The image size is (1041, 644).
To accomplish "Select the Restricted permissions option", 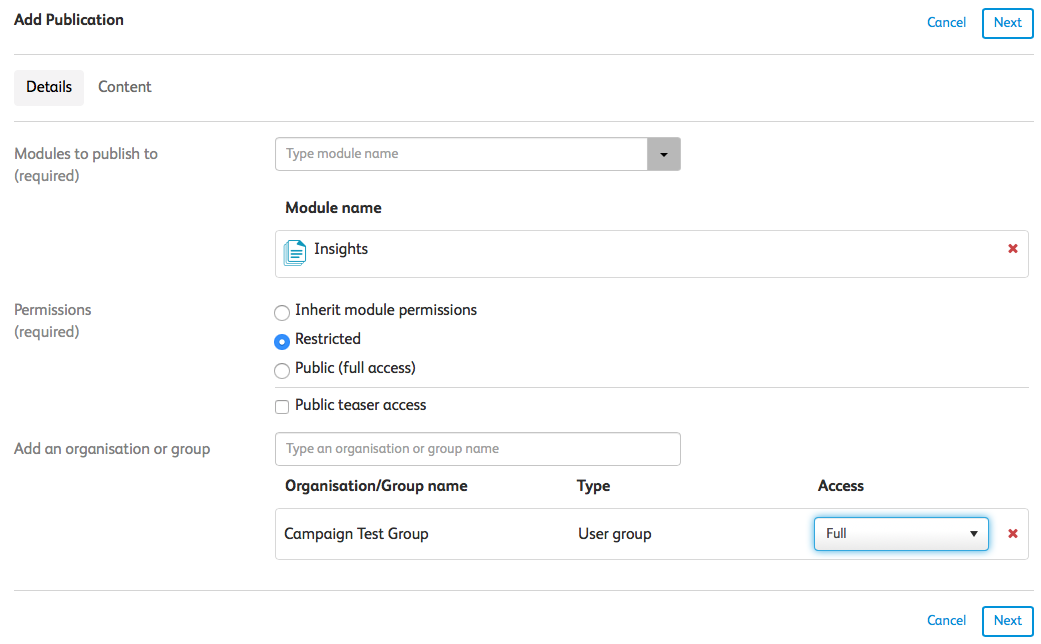I will click(x=282, y=341).
